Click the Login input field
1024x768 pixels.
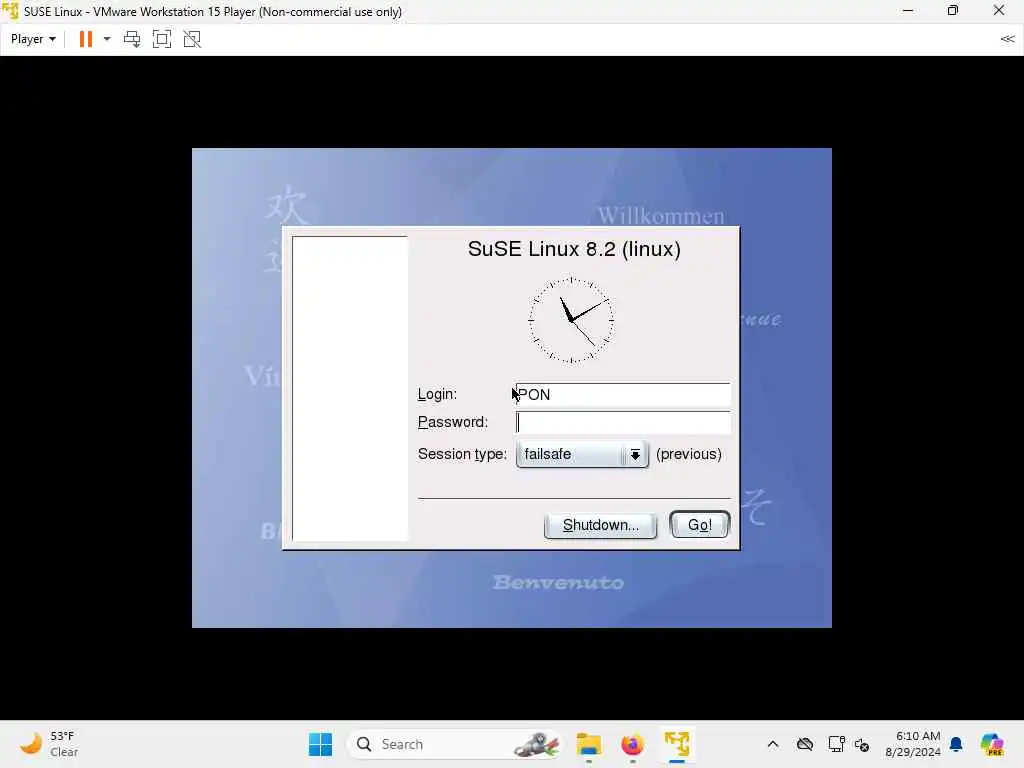pos(622,394)
